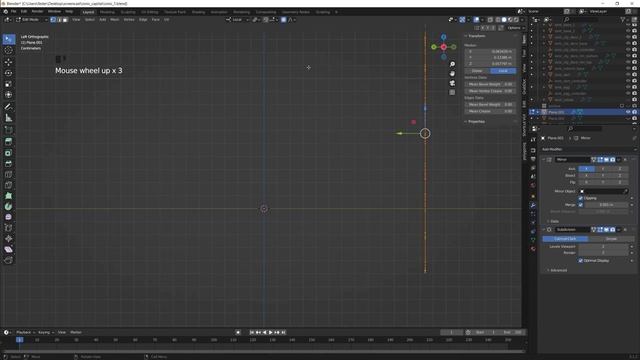
Task: Enable face select mode
Action: tap(65, 20)
